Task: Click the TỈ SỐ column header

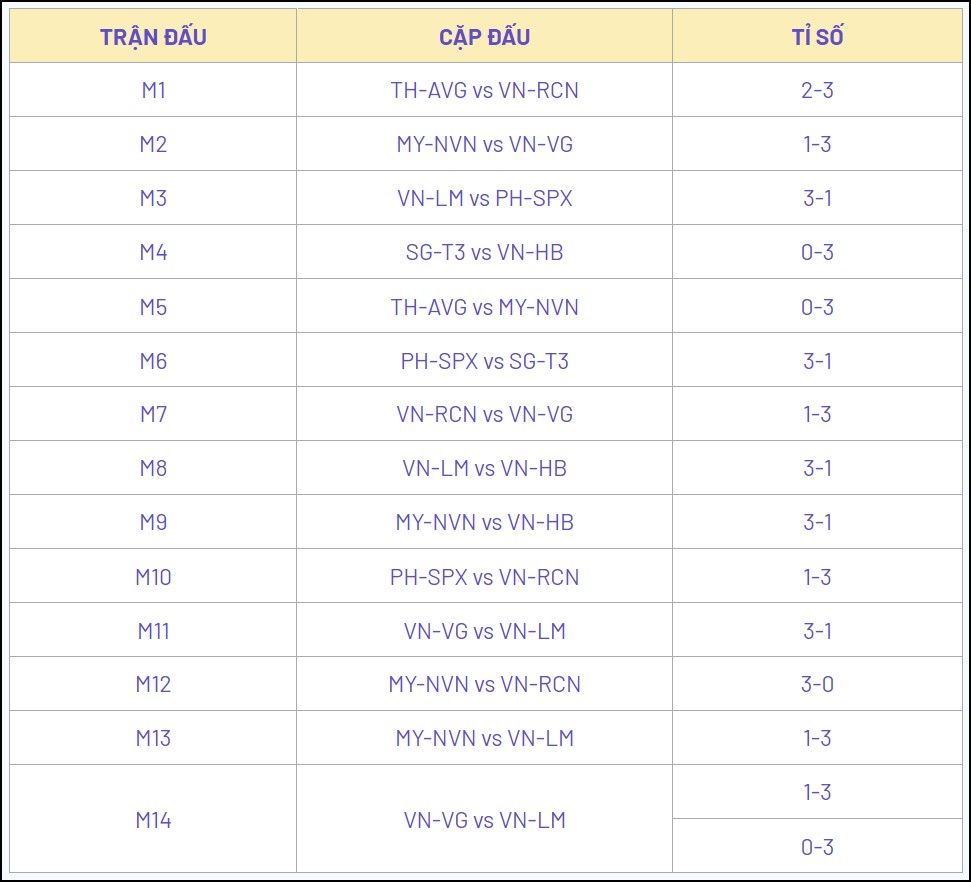Action: [x=817, y=37]
